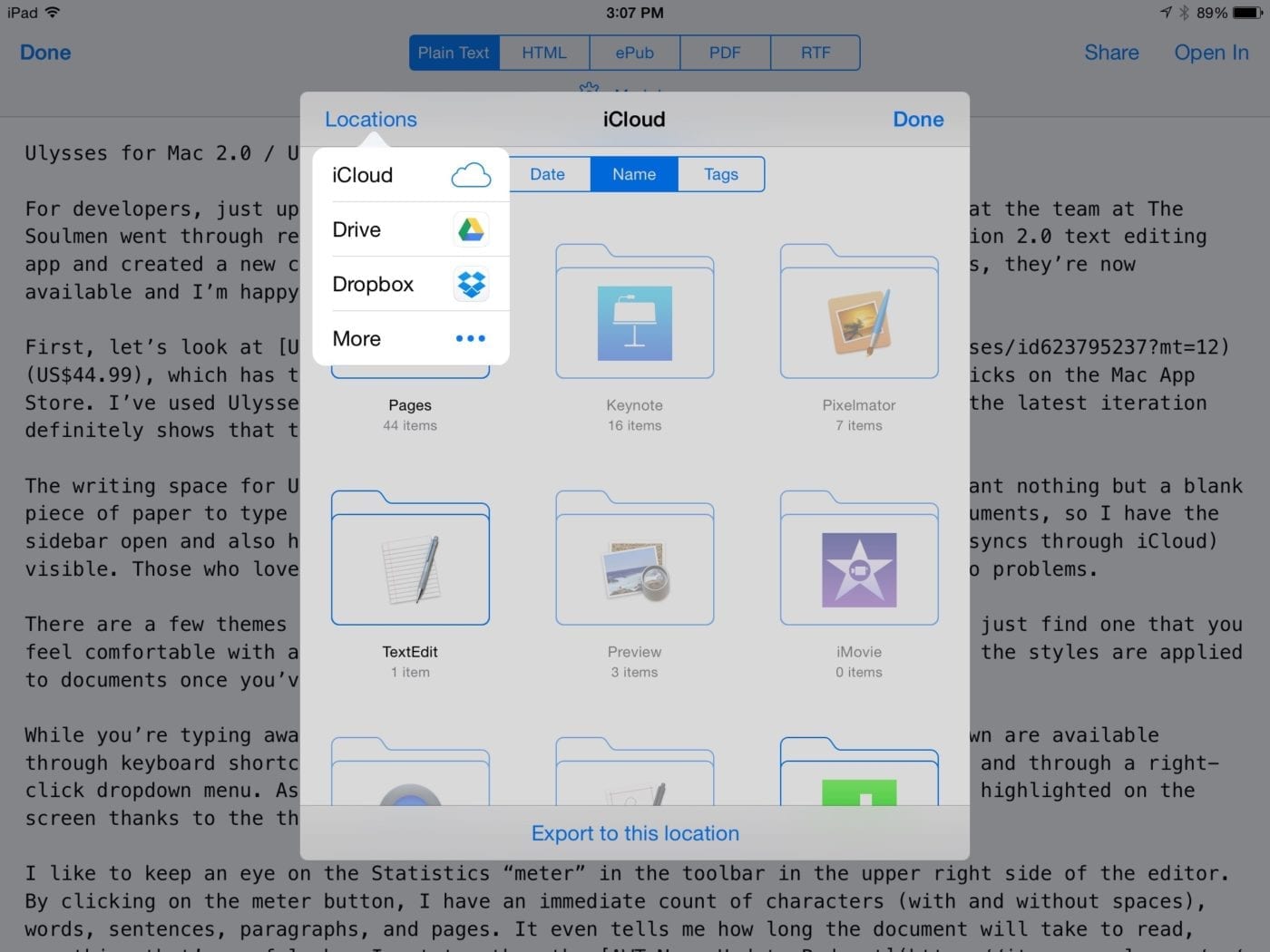Sort files by Name
Viewport: 1270px width, 952px height.
[633, 174]
